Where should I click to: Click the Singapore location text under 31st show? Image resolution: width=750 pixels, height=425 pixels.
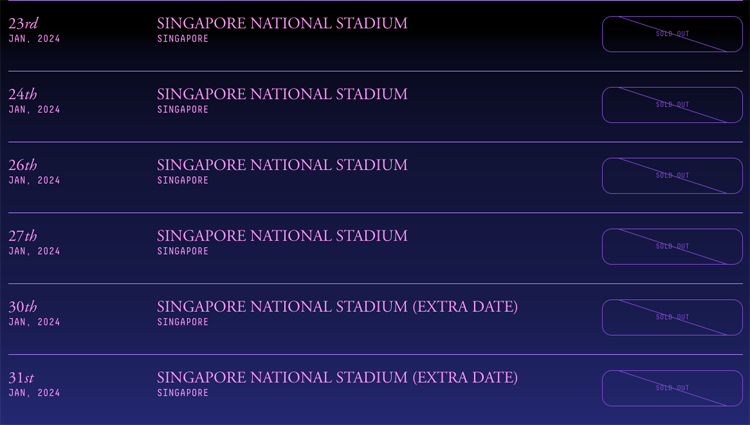pos(183,393)
